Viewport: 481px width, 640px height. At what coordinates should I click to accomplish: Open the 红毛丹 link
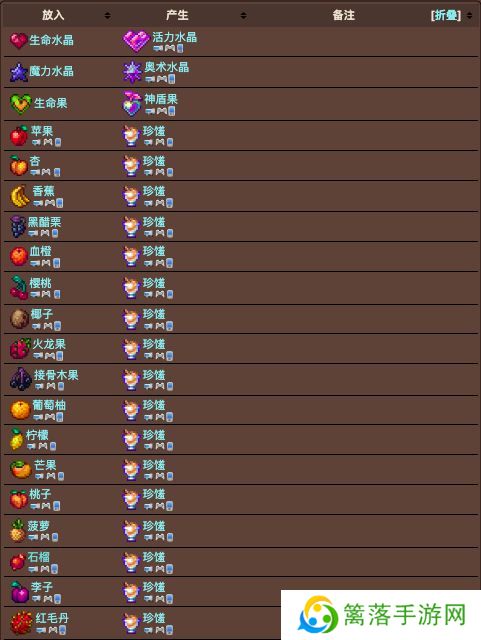[52, 618]
